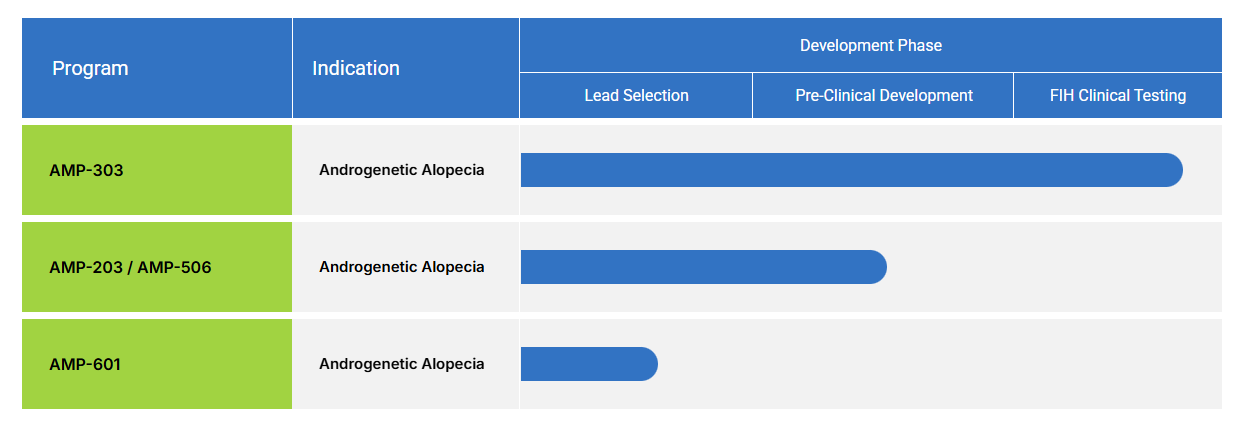This screenshot has height=430, width=1237.
Task: Click the Indication column header
Action: (356, 68)
